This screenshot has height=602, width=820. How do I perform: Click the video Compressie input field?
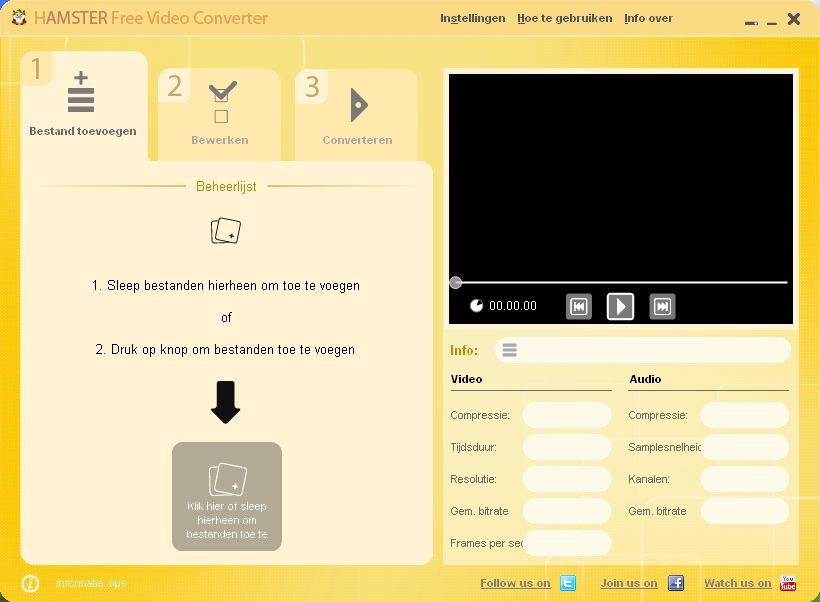point(567,414)
